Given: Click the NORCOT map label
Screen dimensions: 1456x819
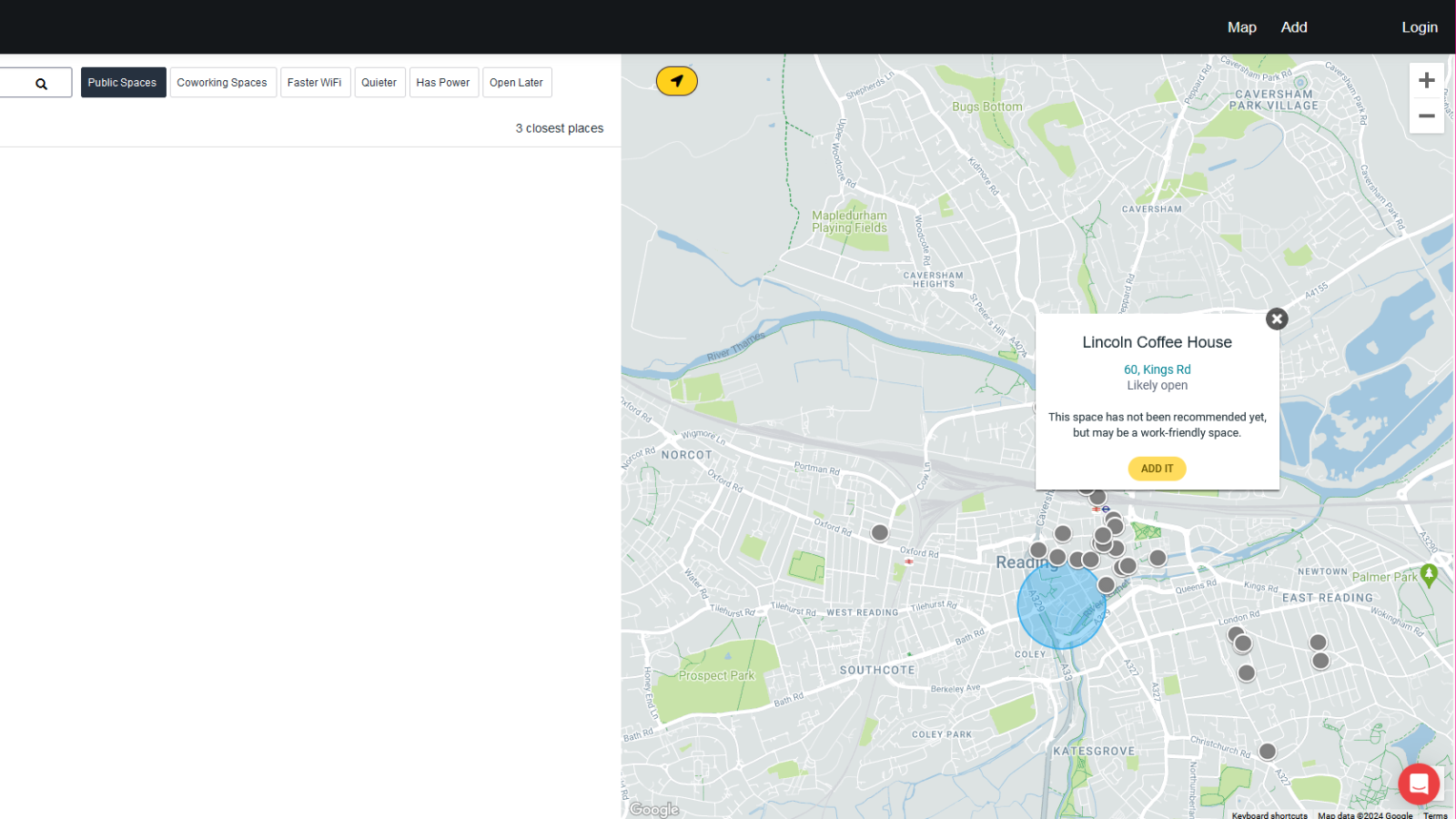Looking at the screenshot, I should 687,455.
